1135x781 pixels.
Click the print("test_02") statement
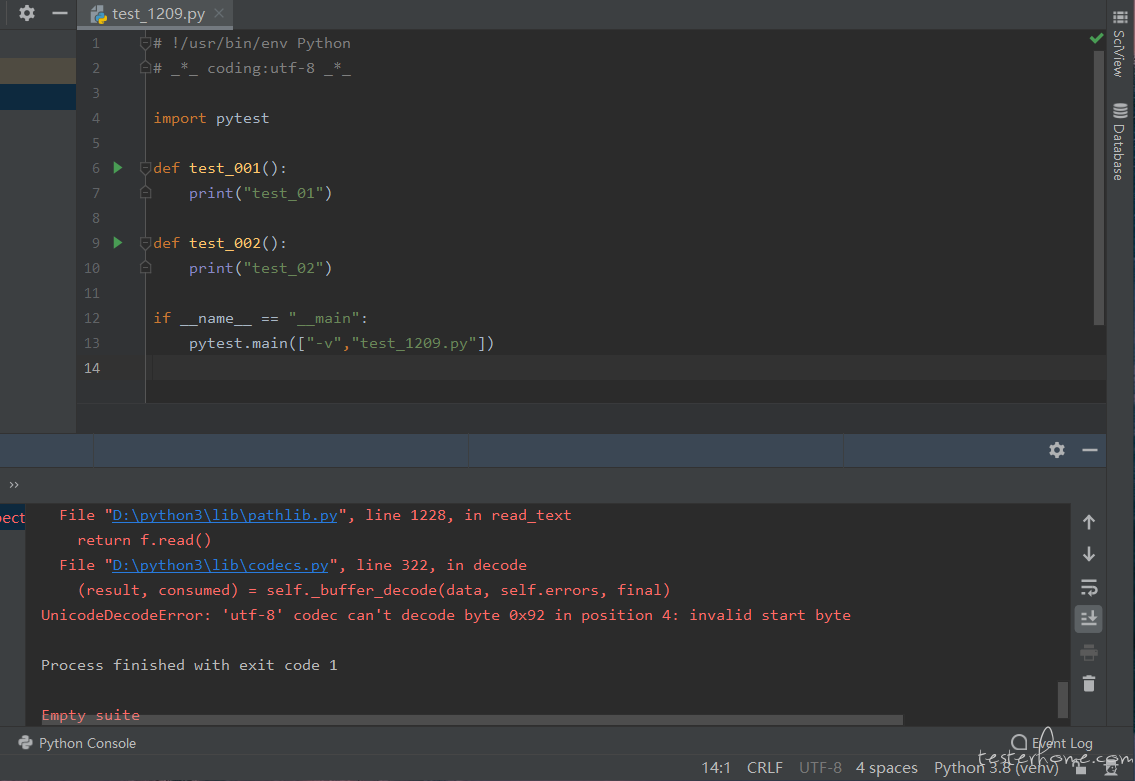(x=261, y=269)
